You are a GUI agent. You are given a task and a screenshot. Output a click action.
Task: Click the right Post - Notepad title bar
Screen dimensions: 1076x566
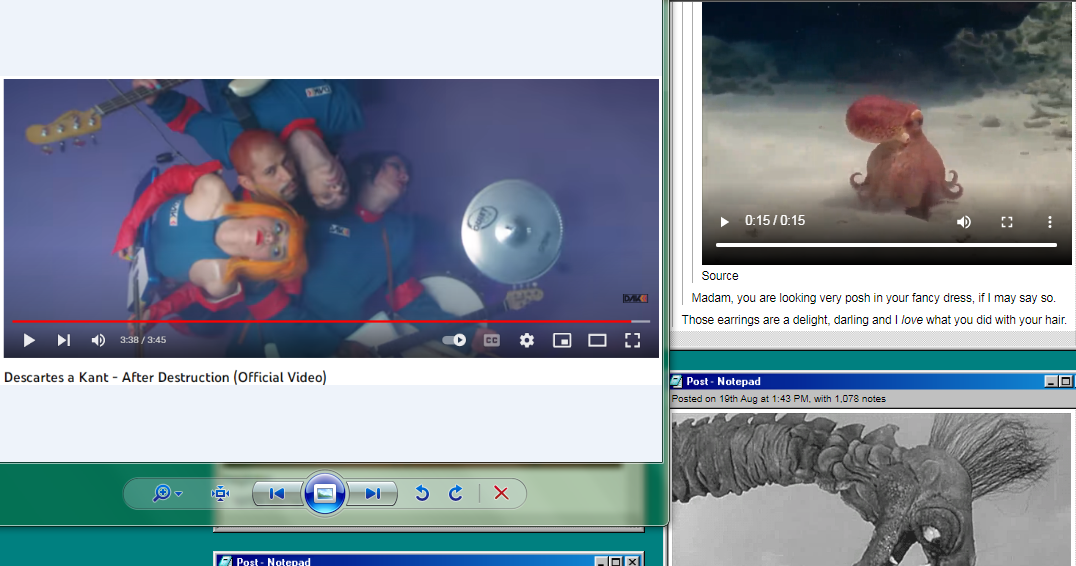(871, 381)
